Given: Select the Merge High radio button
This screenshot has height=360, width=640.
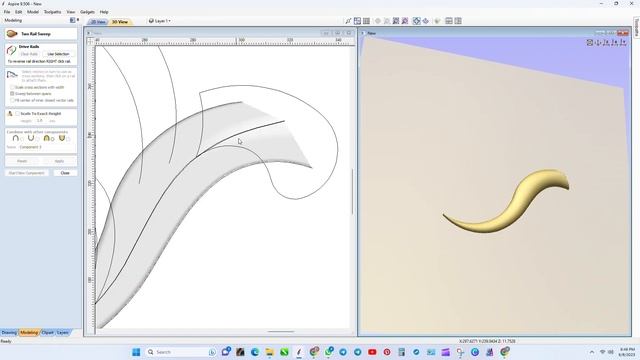Looking at the screenshot, I should point(53,140).
